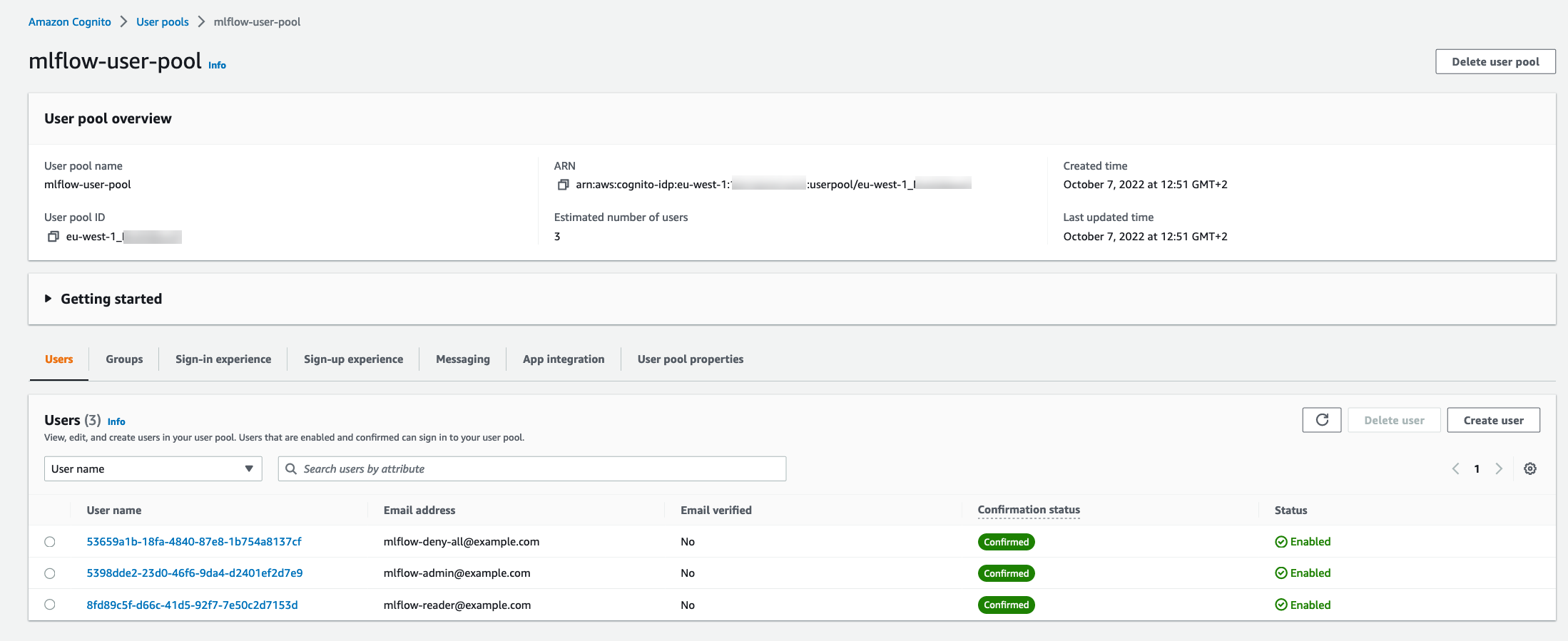Click the Search users by attribute field
The image size is (1568, 641).
(x=542, y=468)
